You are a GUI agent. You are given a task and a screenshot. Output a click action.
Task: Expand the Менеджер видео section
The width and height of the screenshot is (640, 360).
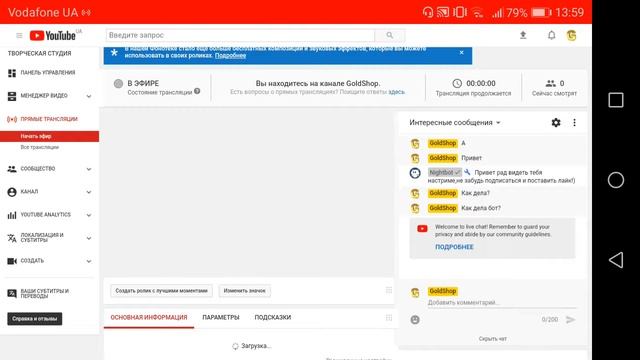point(89,96)
